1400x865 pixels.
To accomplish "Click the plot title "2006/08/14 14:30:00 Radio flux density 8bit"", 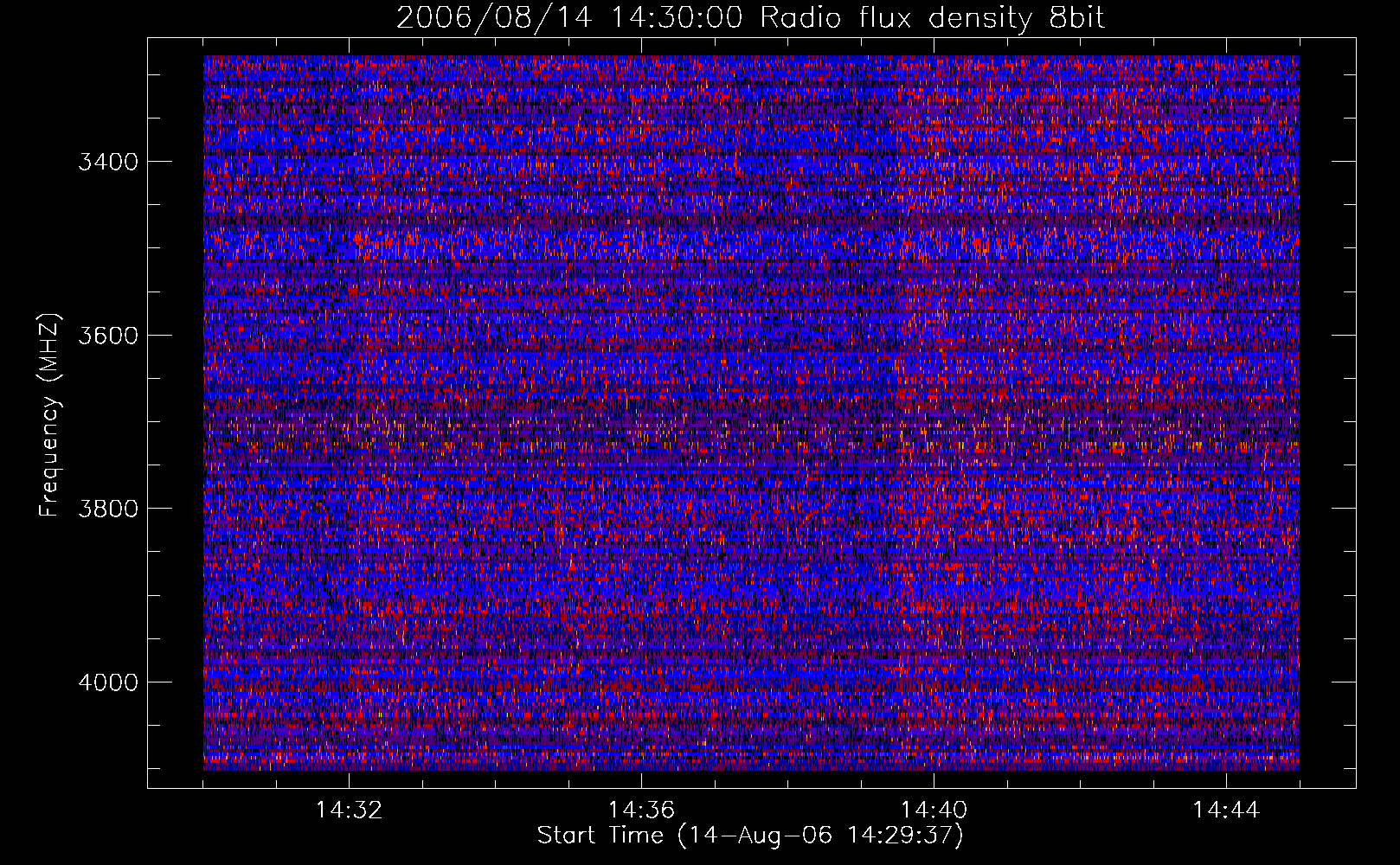I will [751, 17].
